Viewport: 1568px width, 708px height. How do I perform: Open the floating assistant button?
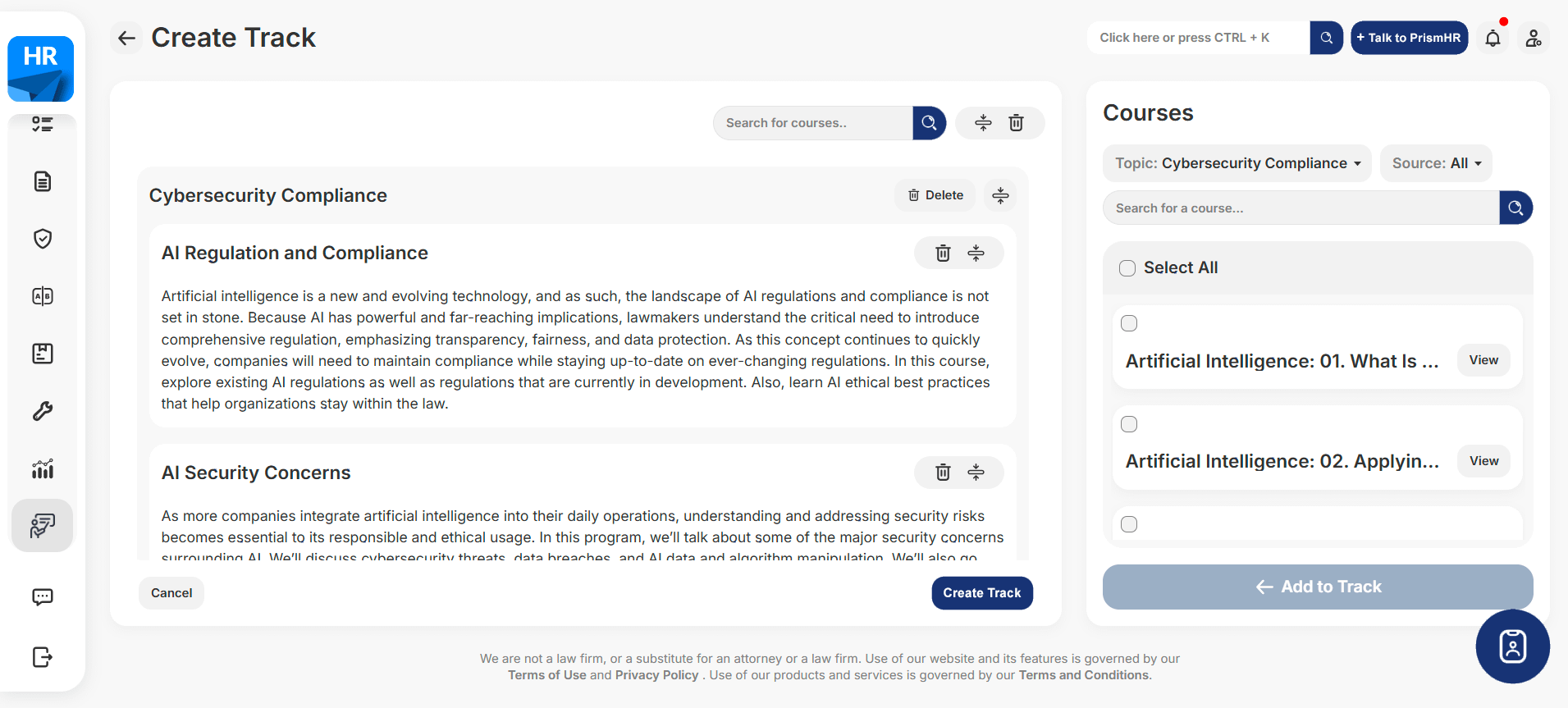1512,646
